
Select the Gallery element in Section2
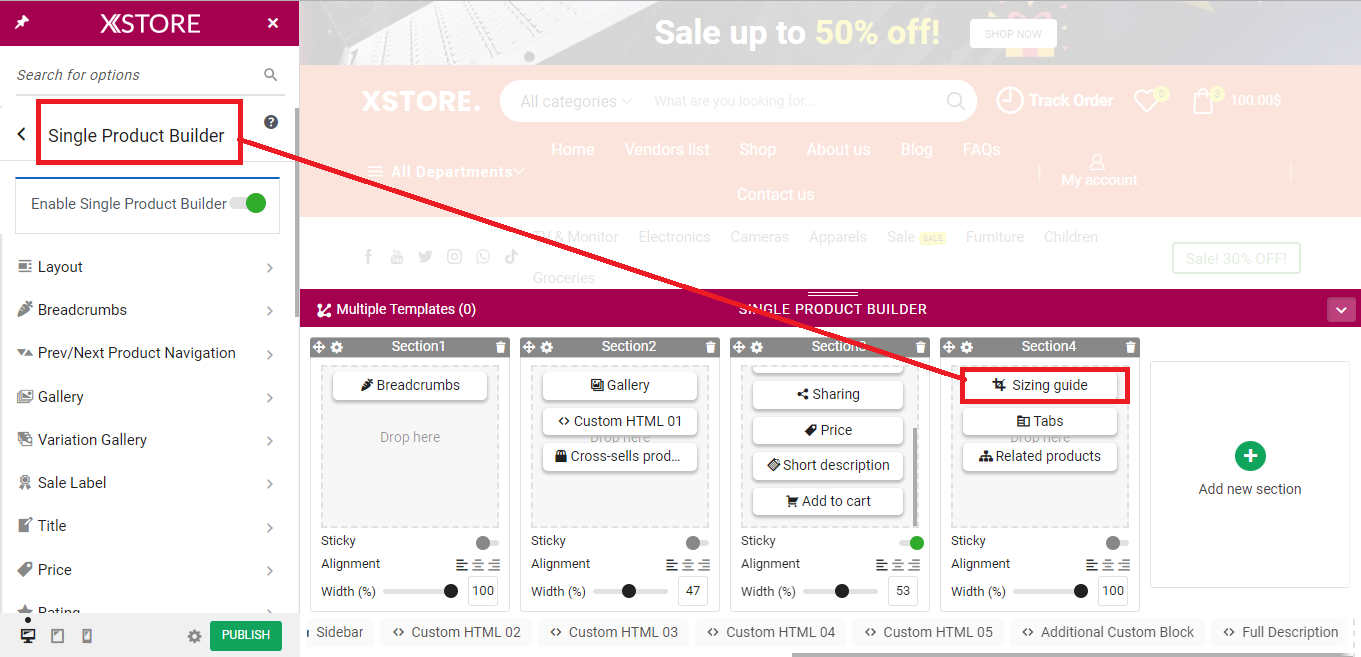tap(620, 385)
